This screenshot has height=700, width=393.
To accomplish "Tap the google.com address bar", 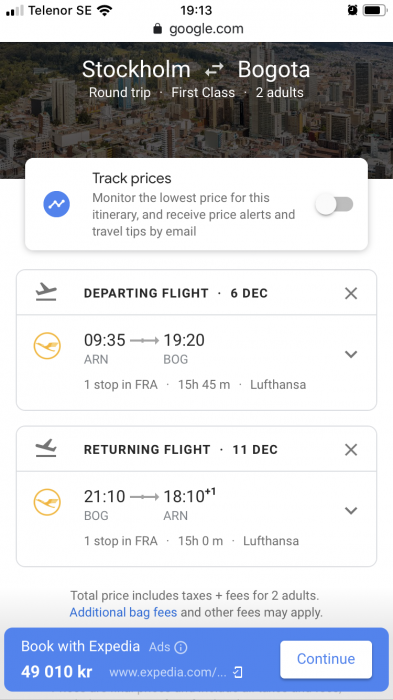I will [196, 29].
